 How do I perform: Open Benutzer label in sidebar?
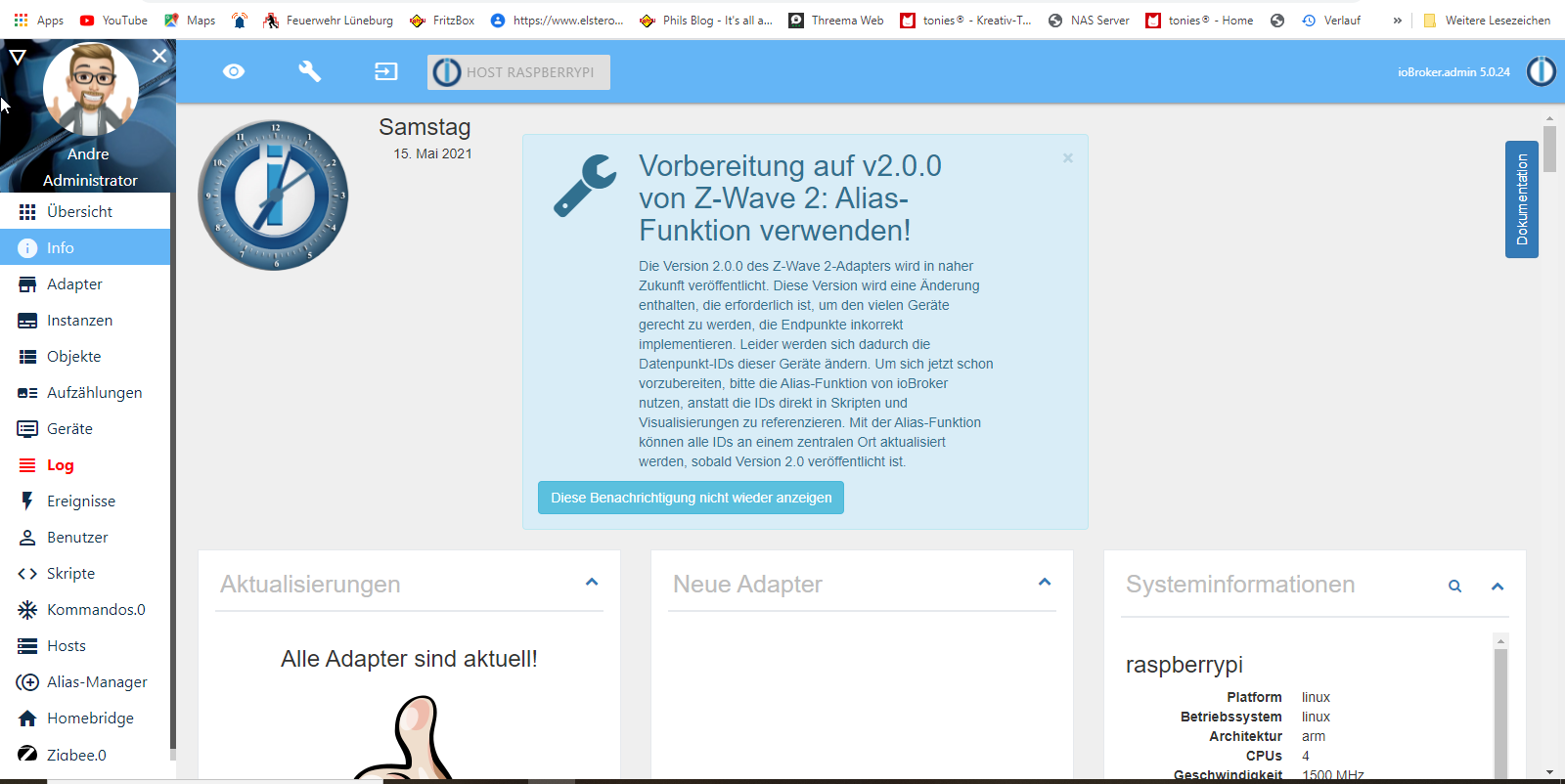point(77,537)
